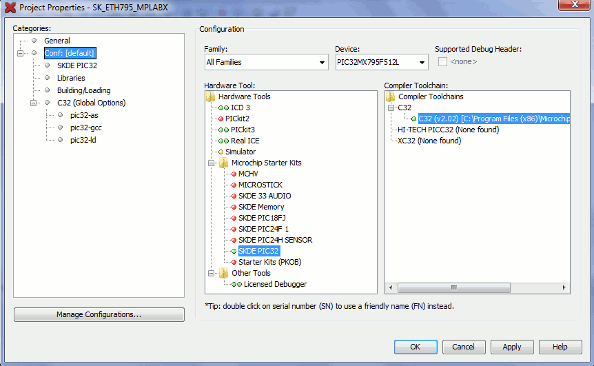This screenshot has width=594, height=366.
Task: Select SKDE Memory kit
Action: coord(261,207)
